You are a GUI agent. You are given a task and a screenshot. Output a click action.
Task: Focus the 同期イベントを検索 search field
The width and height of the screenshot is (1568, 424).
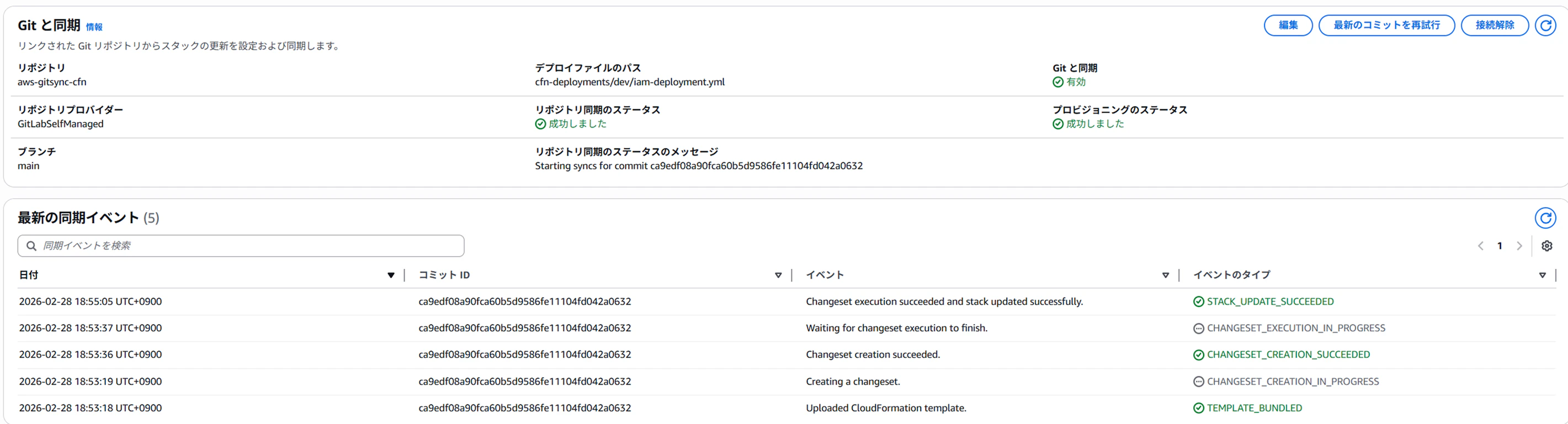(x=241, y=246)
